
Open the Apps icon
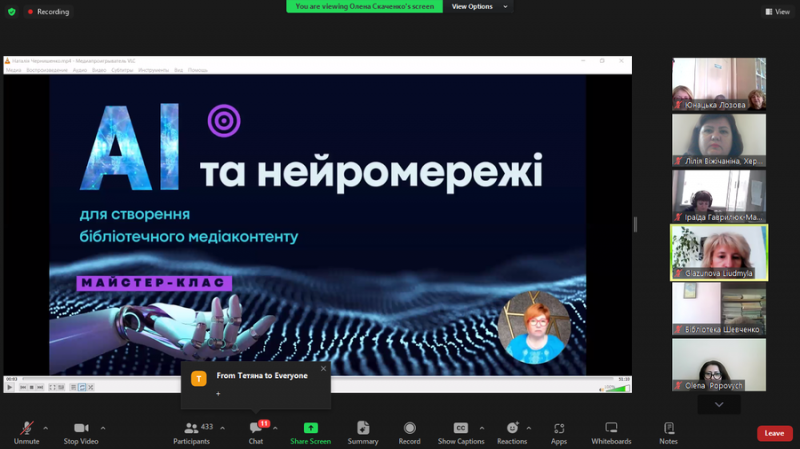[559, 428]
